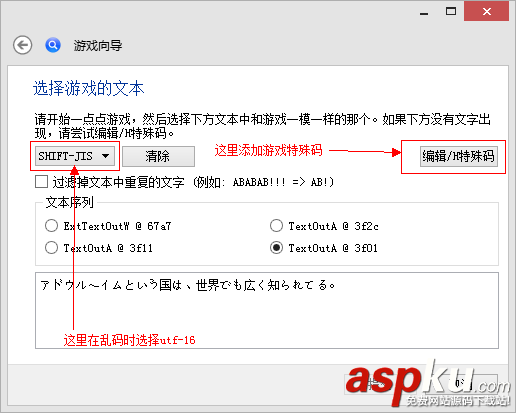Image resolution: width=516 pixels, height=413 pixels.
Task: Click the 清除 clear button
Action: [x=158, y=156]
